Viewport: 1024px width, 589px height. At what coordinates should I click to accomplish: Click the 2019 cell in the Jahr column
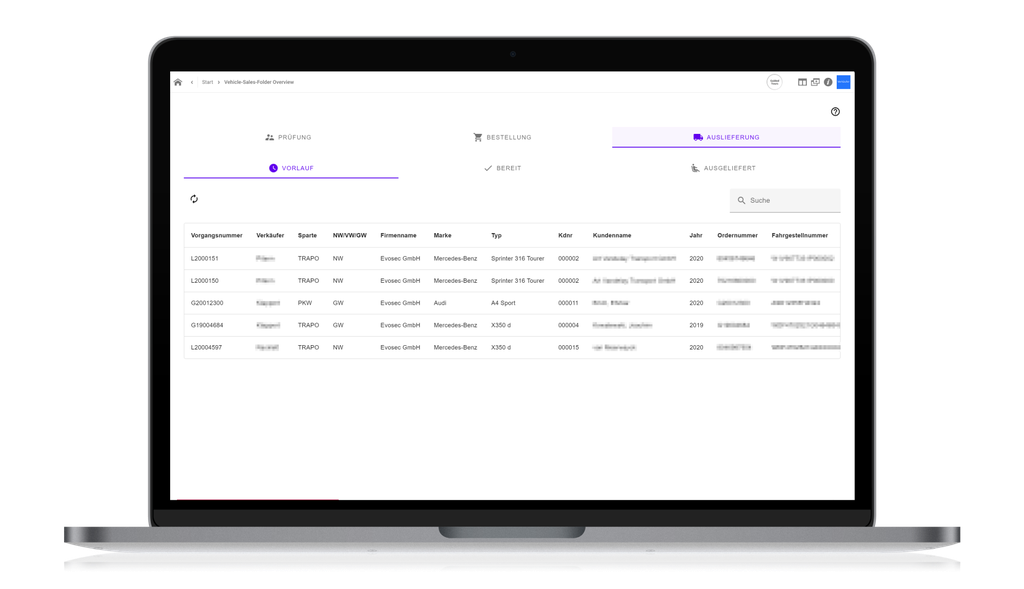pyautogui.click(x=696, y=325)
